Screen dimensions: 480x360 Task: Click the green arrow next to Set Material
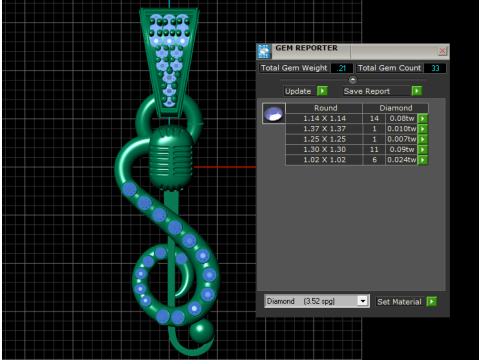432,302
